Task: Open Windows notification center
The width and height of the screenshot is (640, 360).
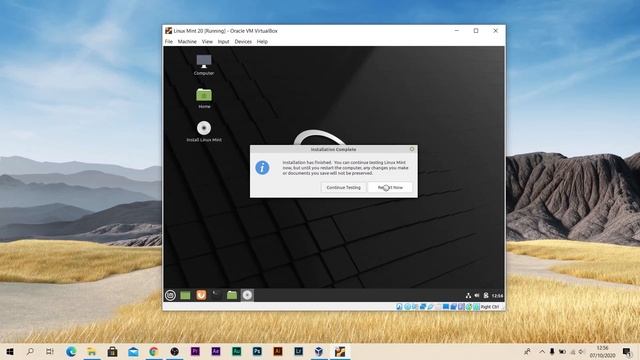Action: pos(627,351)
